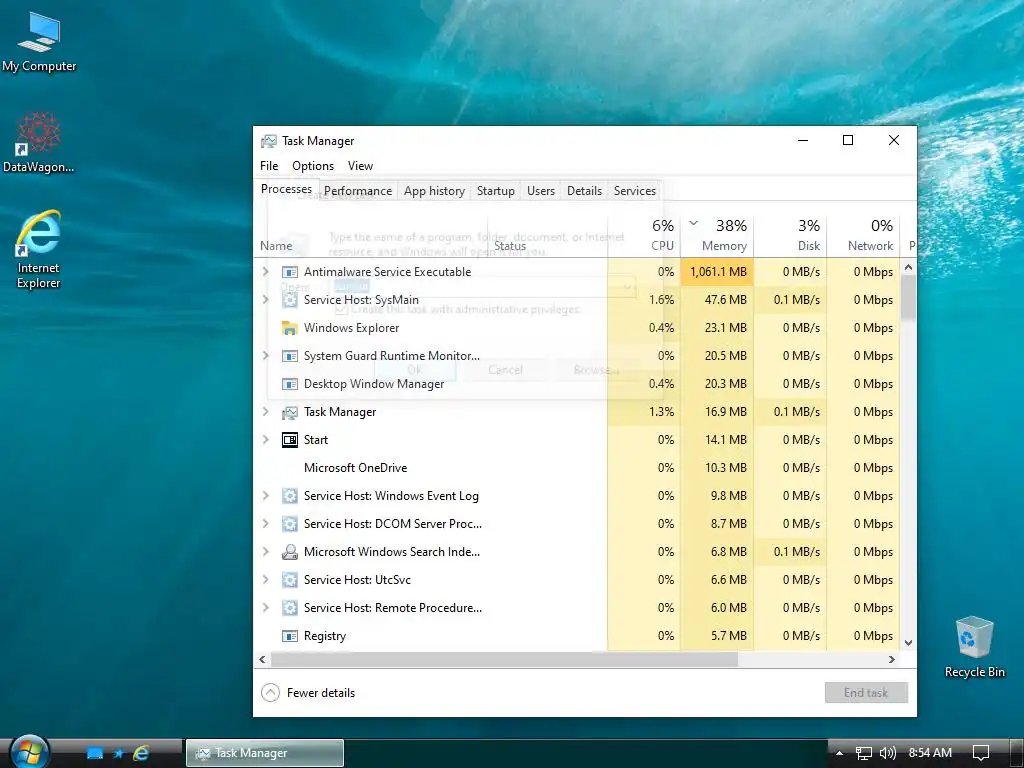Click the horizontal scrollbar thumb

[504, 660]
